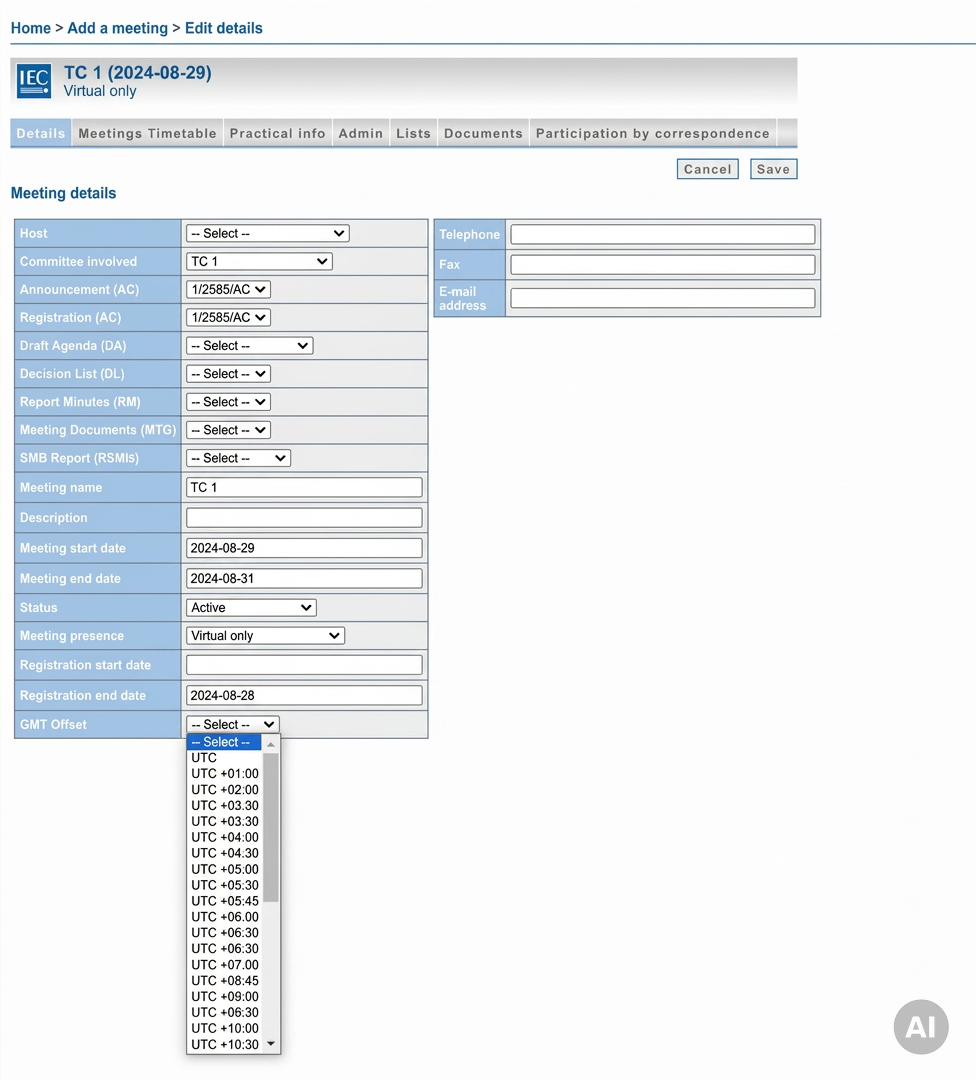
Task: Click the GMT offset list scrollbar thumb
Action: (271, 827)
